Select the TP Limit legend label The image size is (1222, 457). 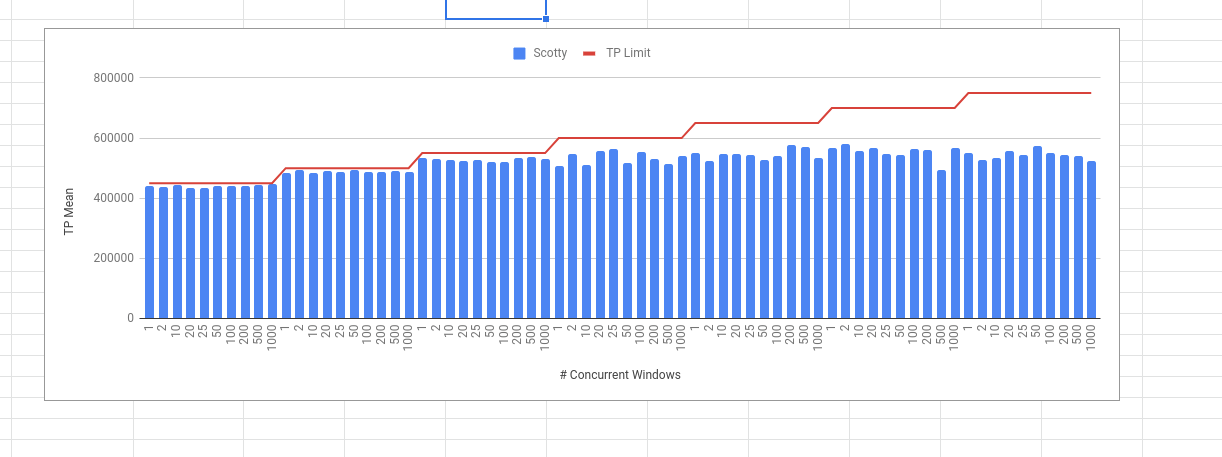[628, 53]
